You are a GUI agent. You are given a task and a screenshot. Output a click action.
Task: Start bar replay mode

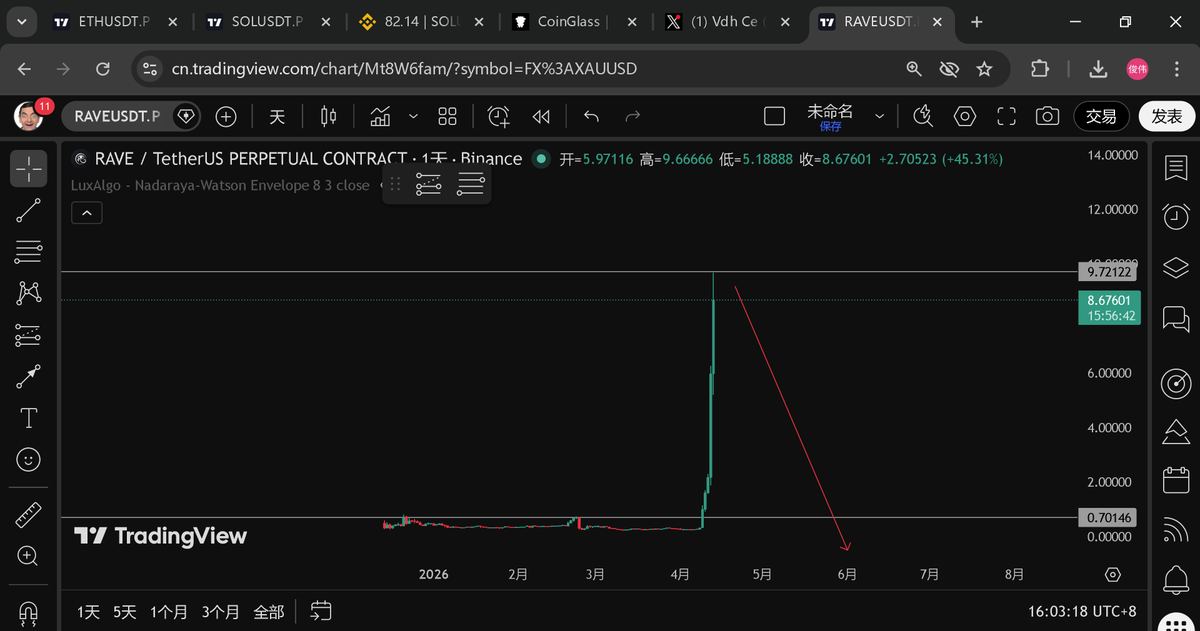point(541,117)
